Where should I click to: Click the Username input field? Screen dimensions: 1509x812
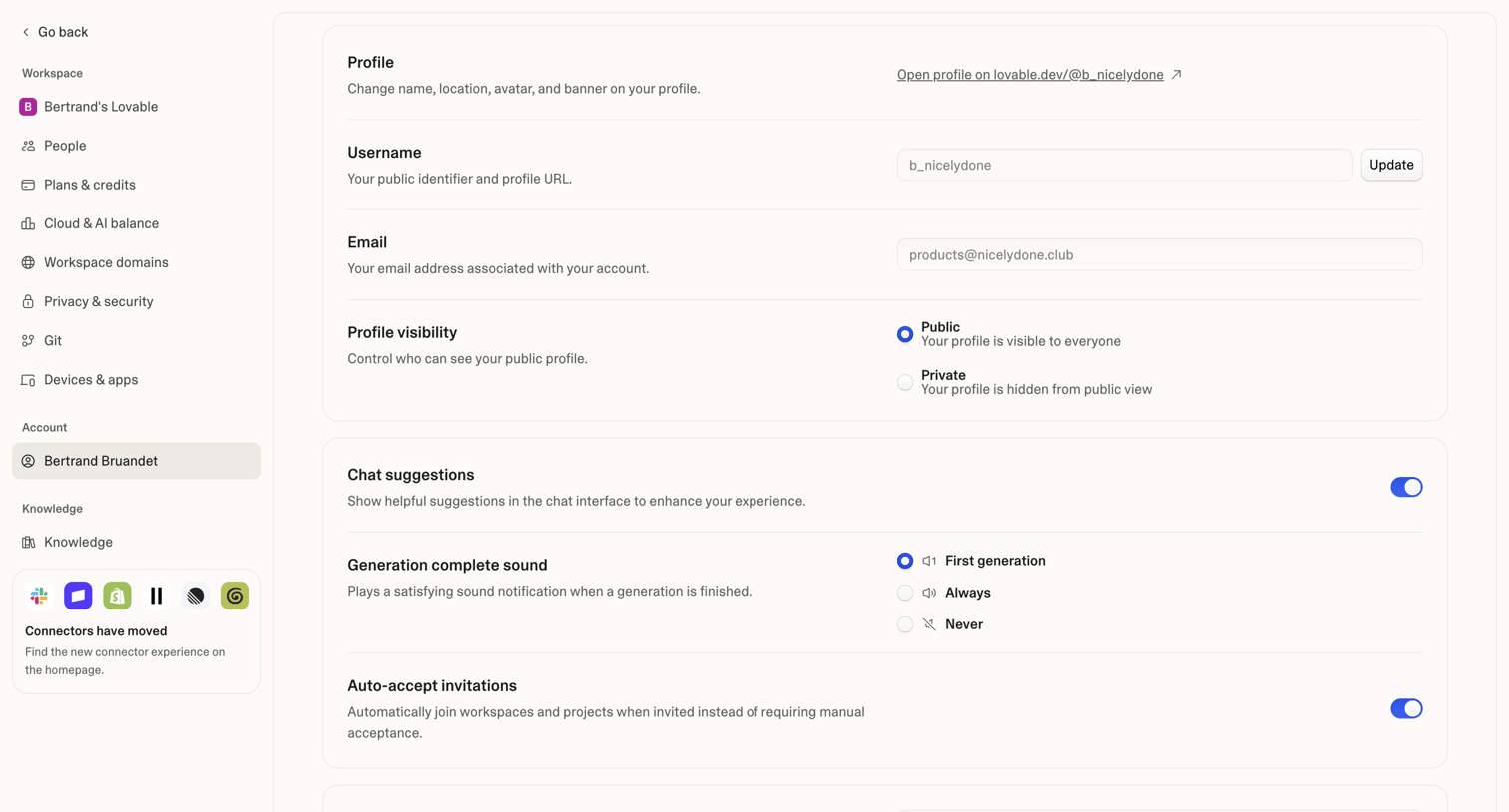[x=1125, y=165]
